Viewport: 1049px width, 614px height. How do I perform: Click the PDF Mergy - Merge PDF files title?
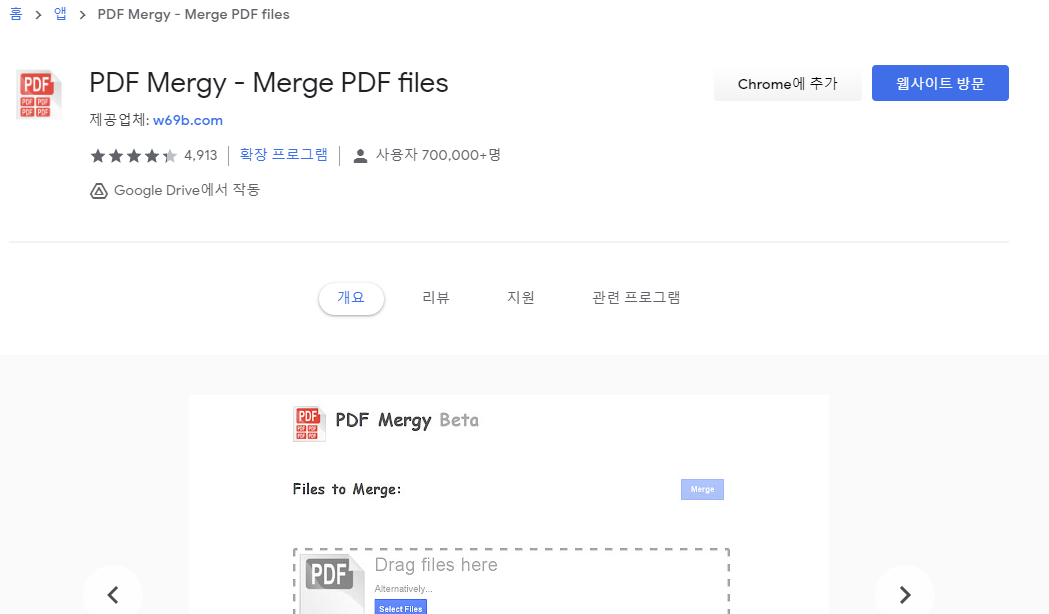[269, 84]
